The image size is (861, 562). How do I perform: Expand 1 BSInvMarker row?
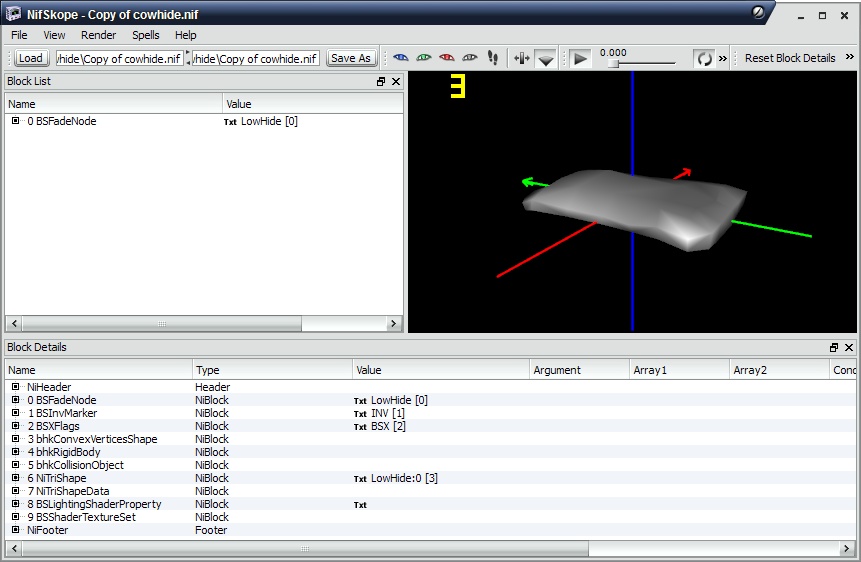click(x=15, y=413)
